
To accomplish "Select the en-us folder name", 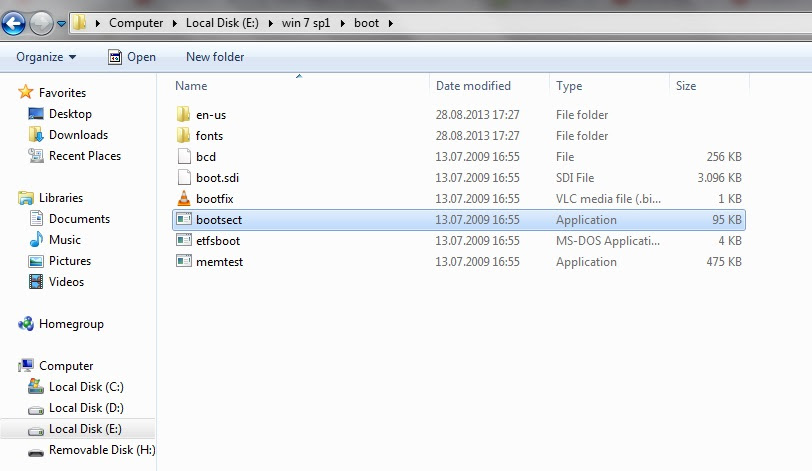I will click(x=211, y=115).
